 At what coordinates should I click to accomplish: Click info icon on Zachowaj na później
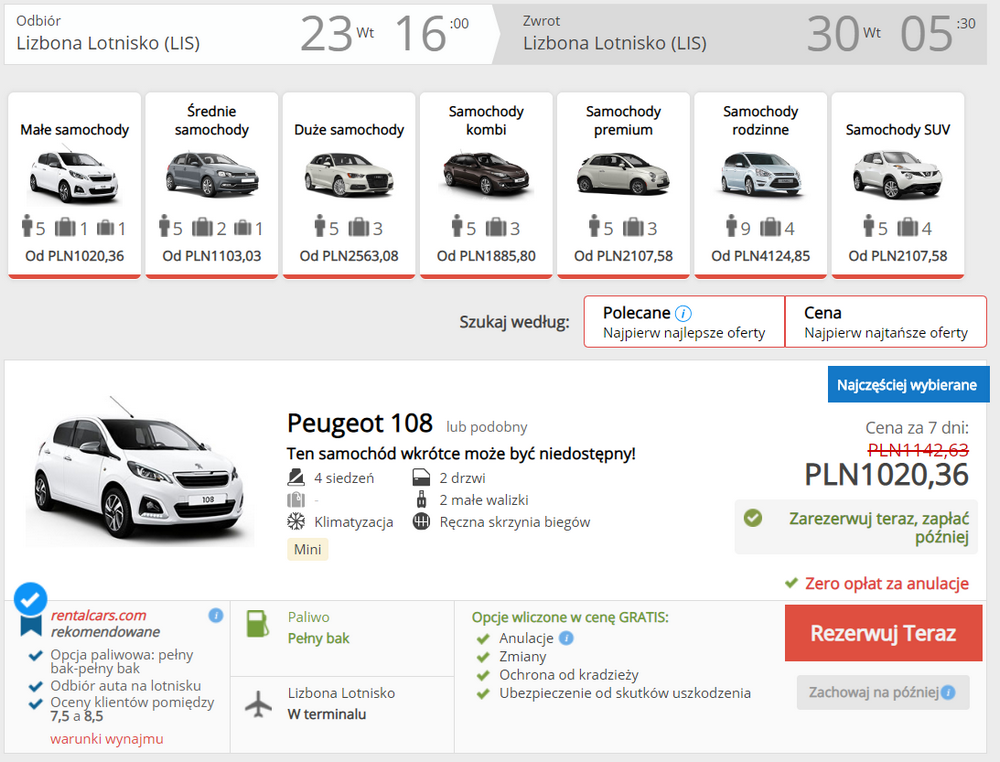(948, 692)
